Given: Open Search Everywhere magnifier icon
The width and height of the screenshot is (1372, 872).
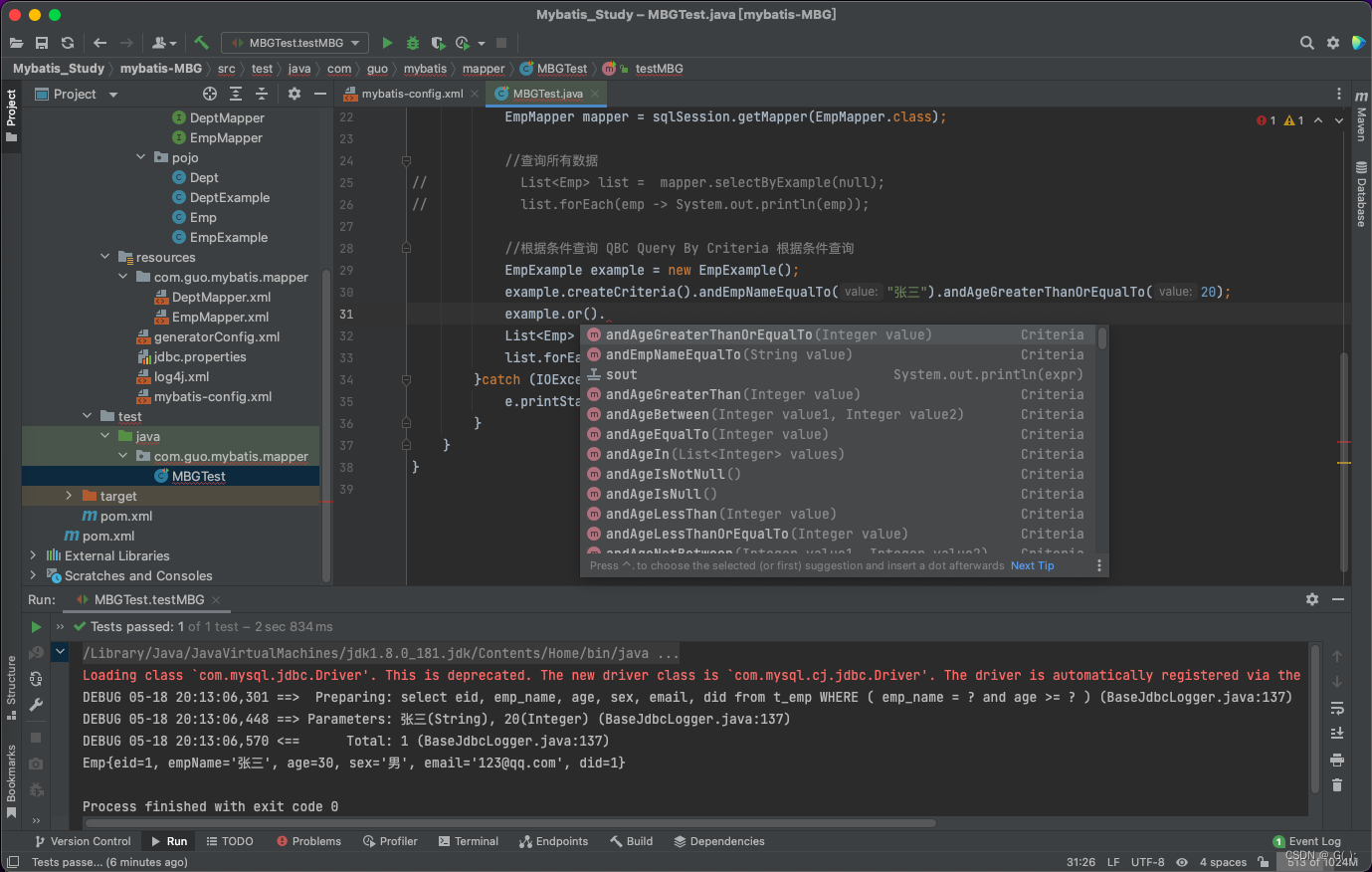Looking at the screenshot, I should tap(1307, 43).
